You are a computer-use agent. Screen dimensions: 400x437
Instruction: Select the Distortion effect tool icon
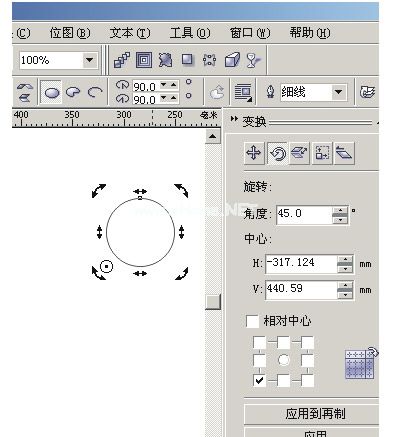pos(165,60)
